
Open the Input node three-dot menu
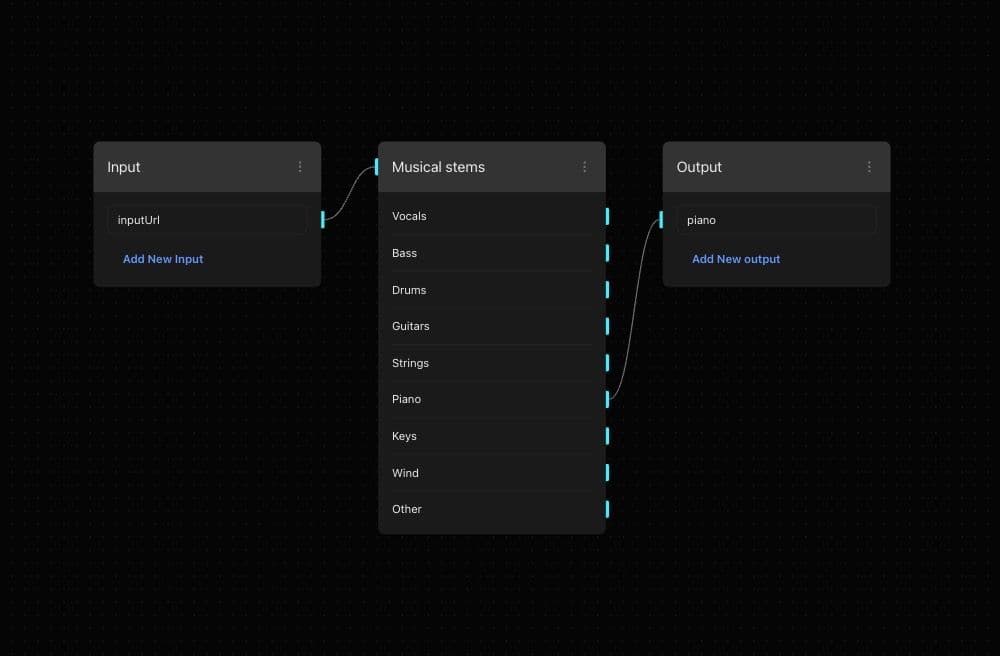(300, 167)
